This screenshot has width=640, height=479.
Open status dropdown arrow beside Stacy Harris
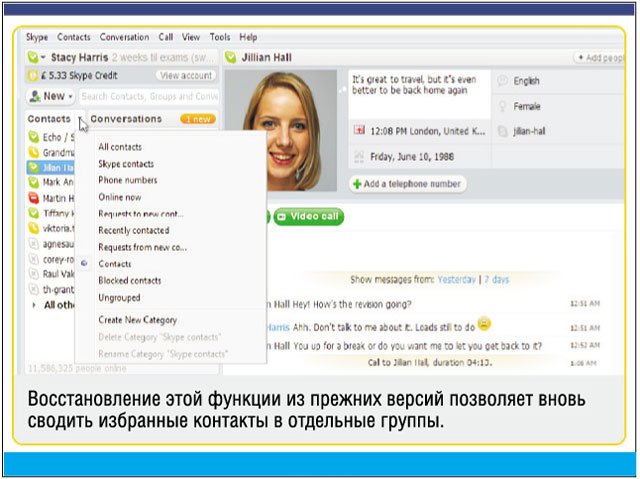pyautogui.click(x=43, y=58)
